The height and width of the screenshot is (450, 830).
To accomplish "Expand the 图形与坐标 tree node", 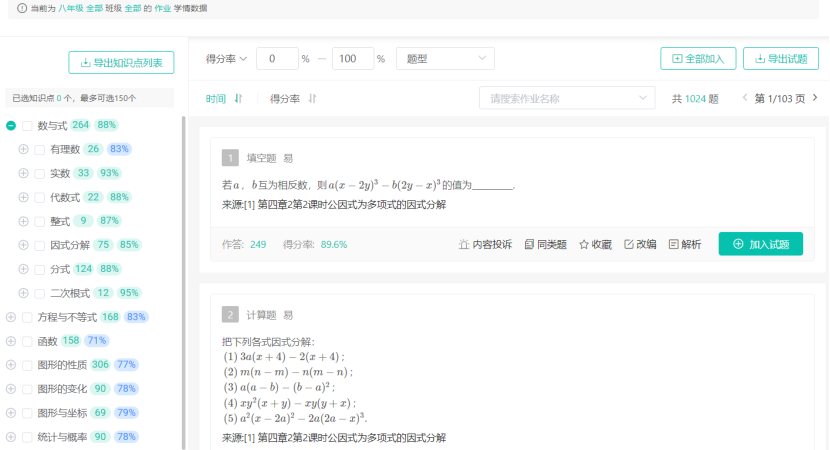I will 11,413.
